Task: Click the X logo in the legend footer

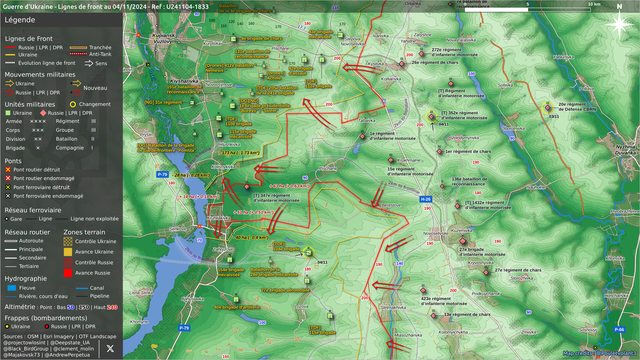Action: point(110,348)
